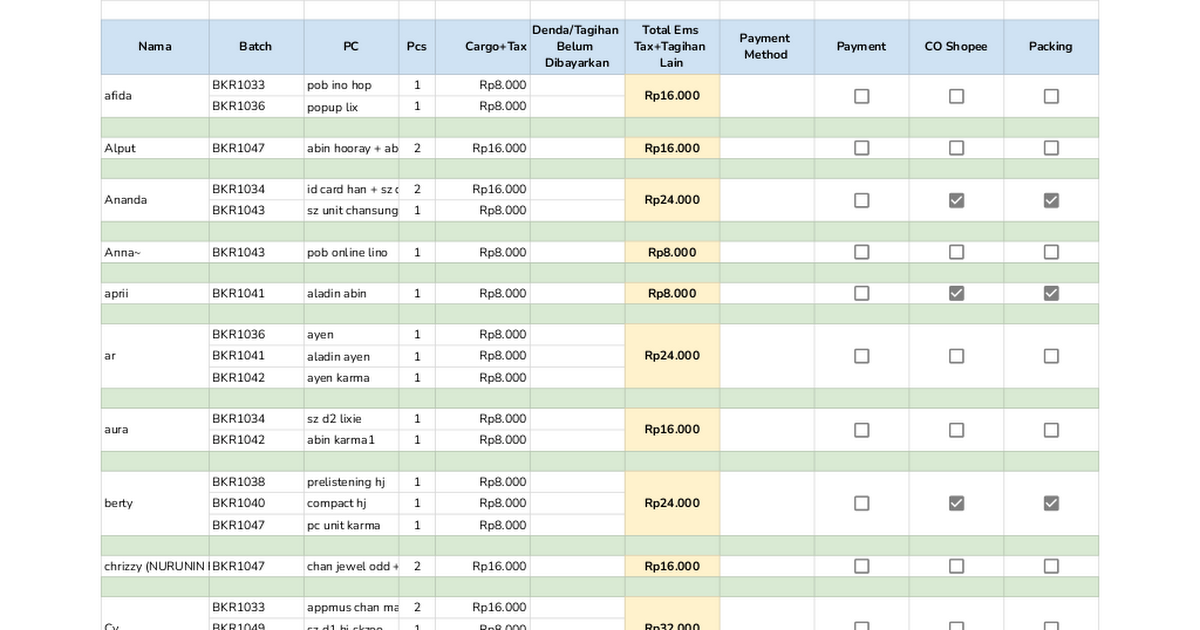This screenshot has height=630, width=1200.
Task: Toggle CO Shopee checkbox in berty row
Action: [x=956, y=503]
